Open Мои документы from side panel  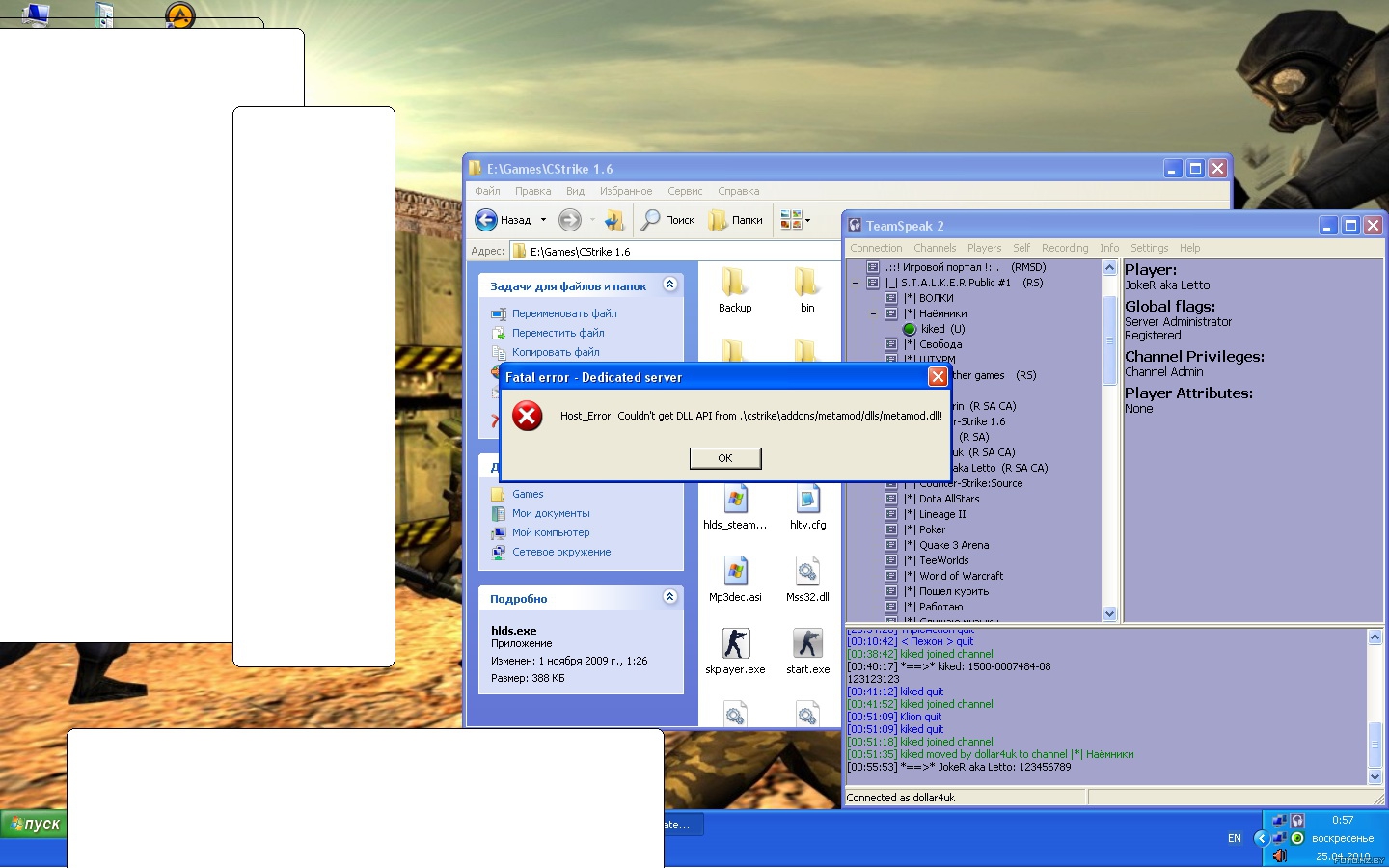click(x=551, y=513)
